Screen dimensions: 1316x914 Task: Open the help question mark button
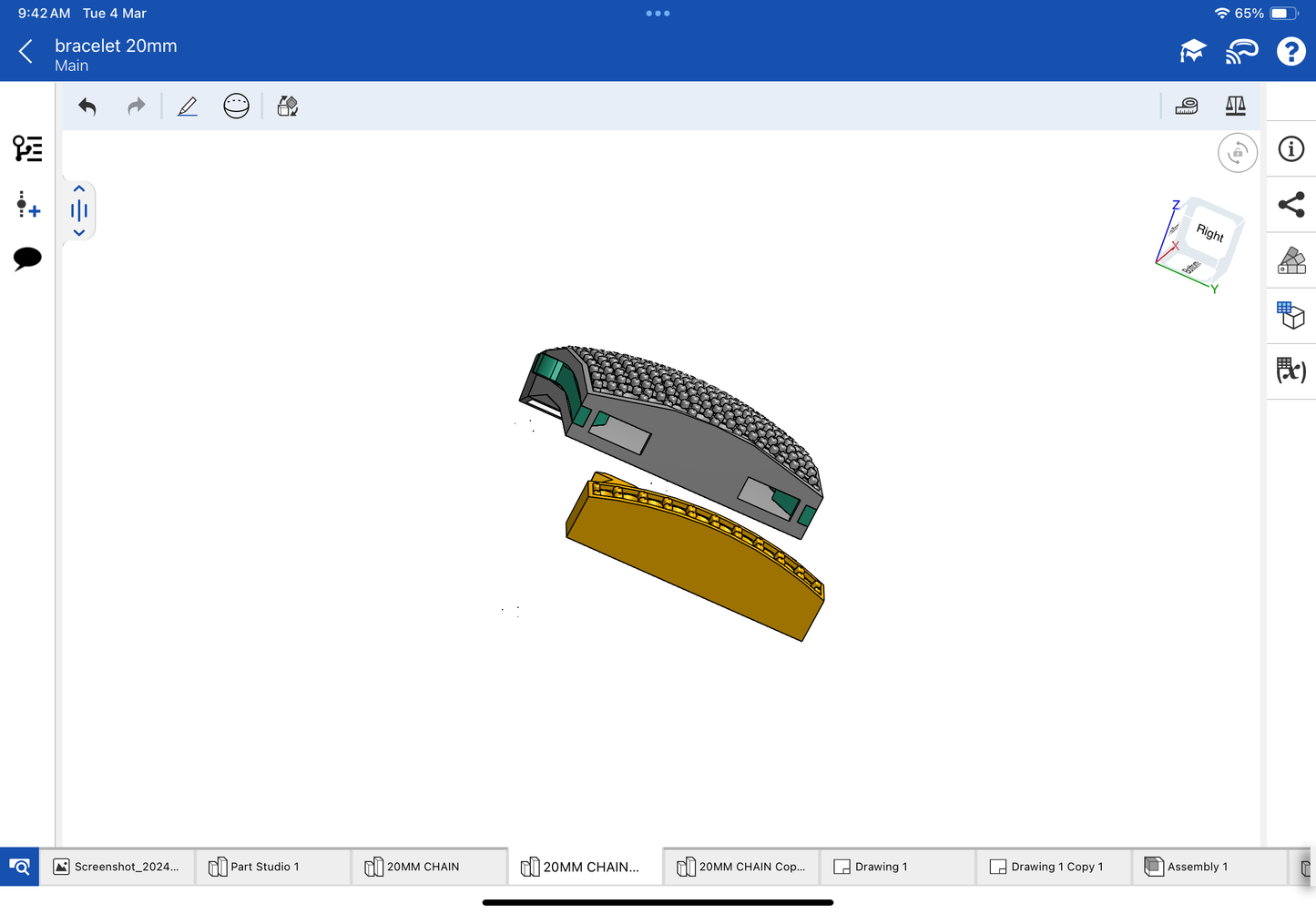pyautogui.click(x=1290, y=52)
